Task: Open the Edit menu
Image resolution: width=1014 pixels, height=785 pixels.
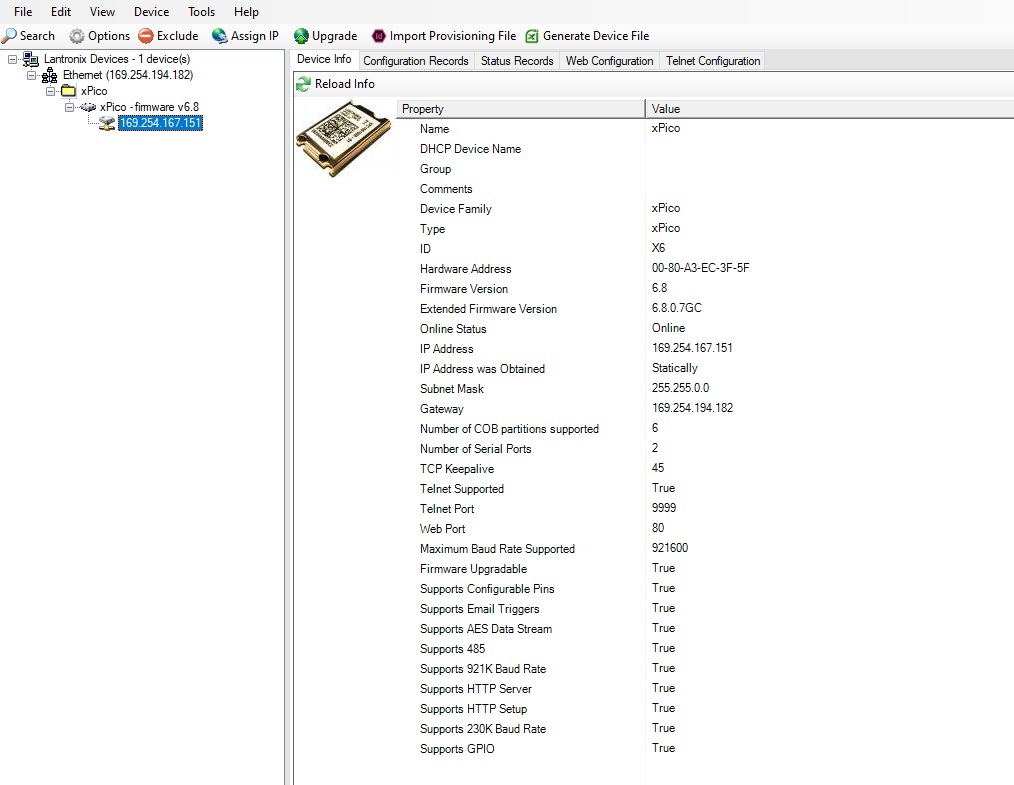Action: pos(61,12)
